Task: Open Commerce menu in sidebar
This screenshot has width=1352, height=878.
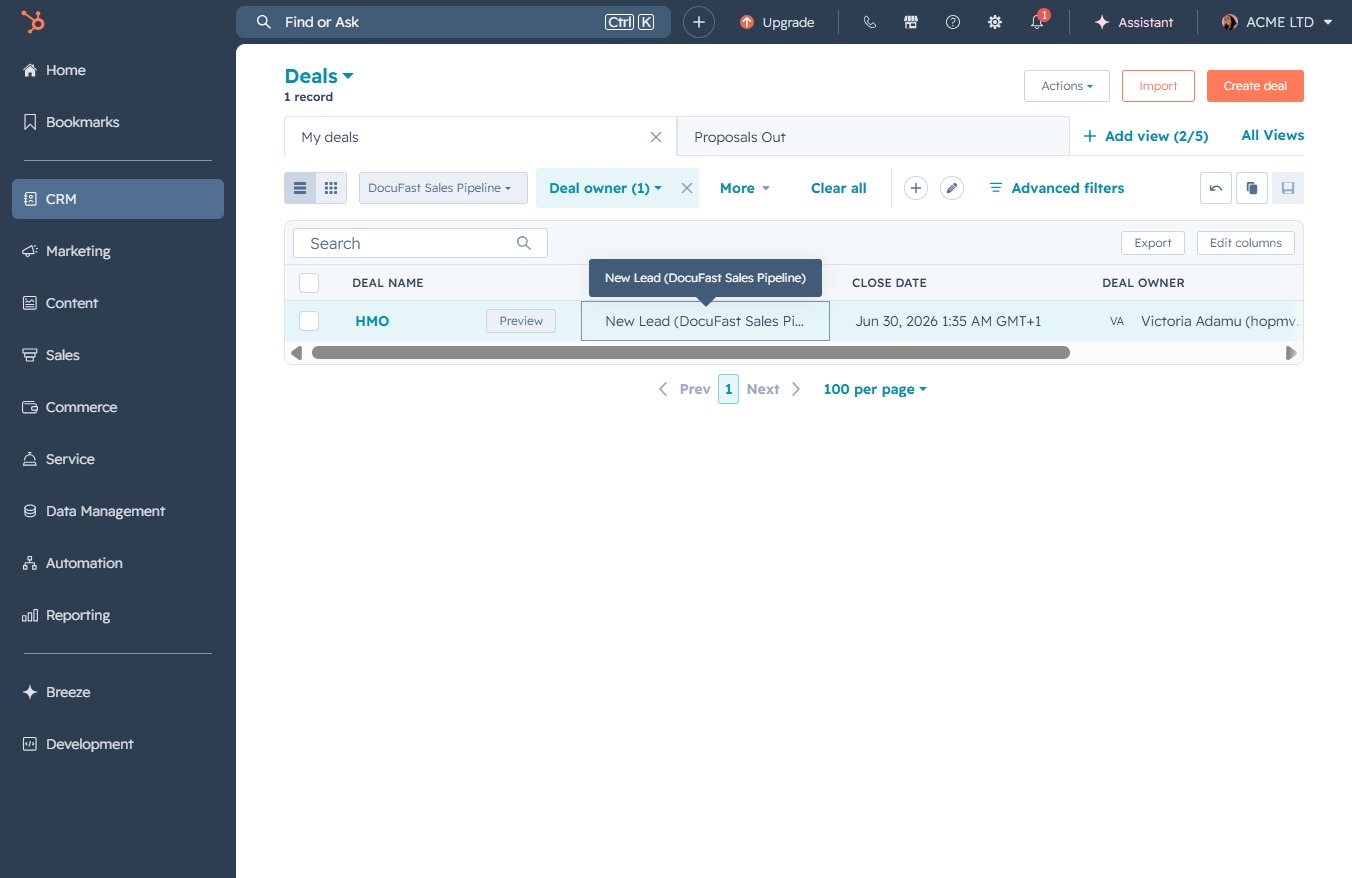Action: [x=118, y=407]
